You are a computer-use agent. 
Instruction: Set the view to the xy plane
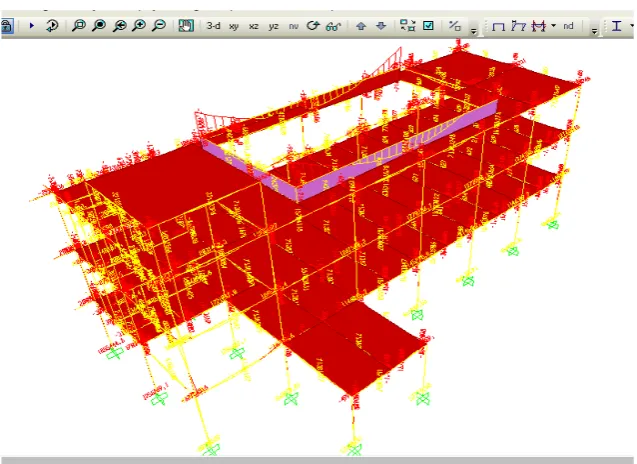pyautogui.click(x=234, y=26)
